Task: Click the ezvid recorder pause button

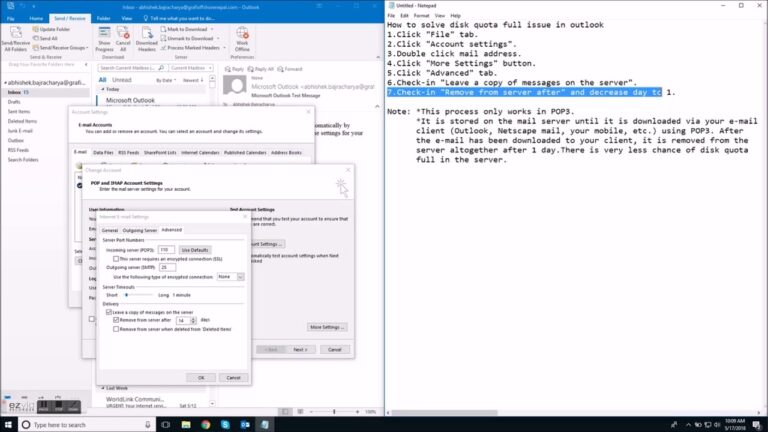Action: point(43,407)
